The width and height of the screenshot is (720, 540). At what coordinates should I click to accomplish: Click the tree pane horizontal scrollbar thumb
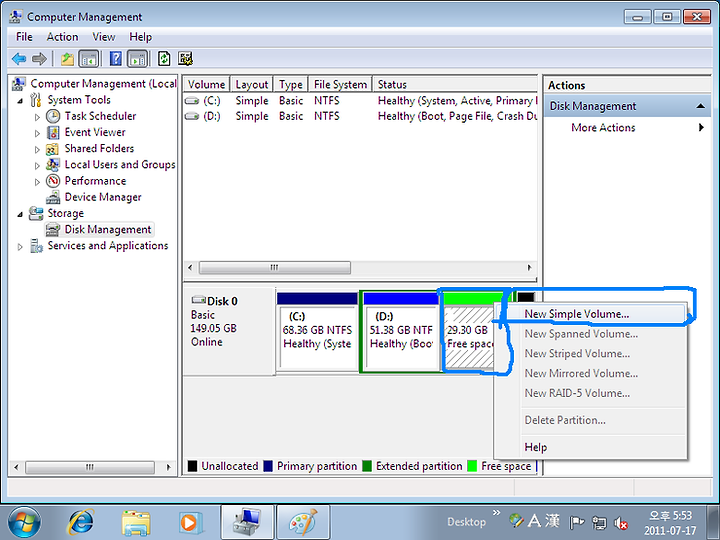click(90, 467)
